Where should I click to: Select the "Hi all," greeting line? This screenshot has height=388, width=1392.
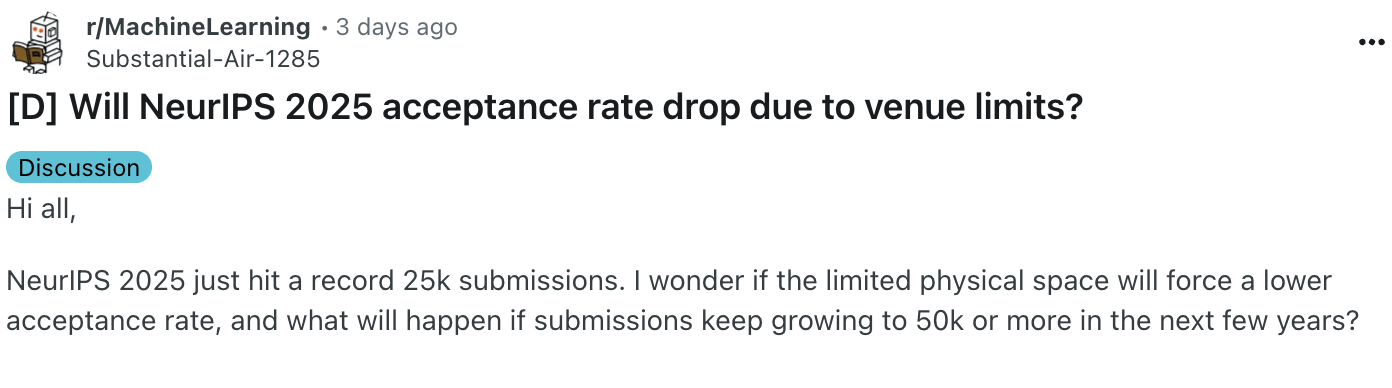pyautogui.click(x=41, y=210)
